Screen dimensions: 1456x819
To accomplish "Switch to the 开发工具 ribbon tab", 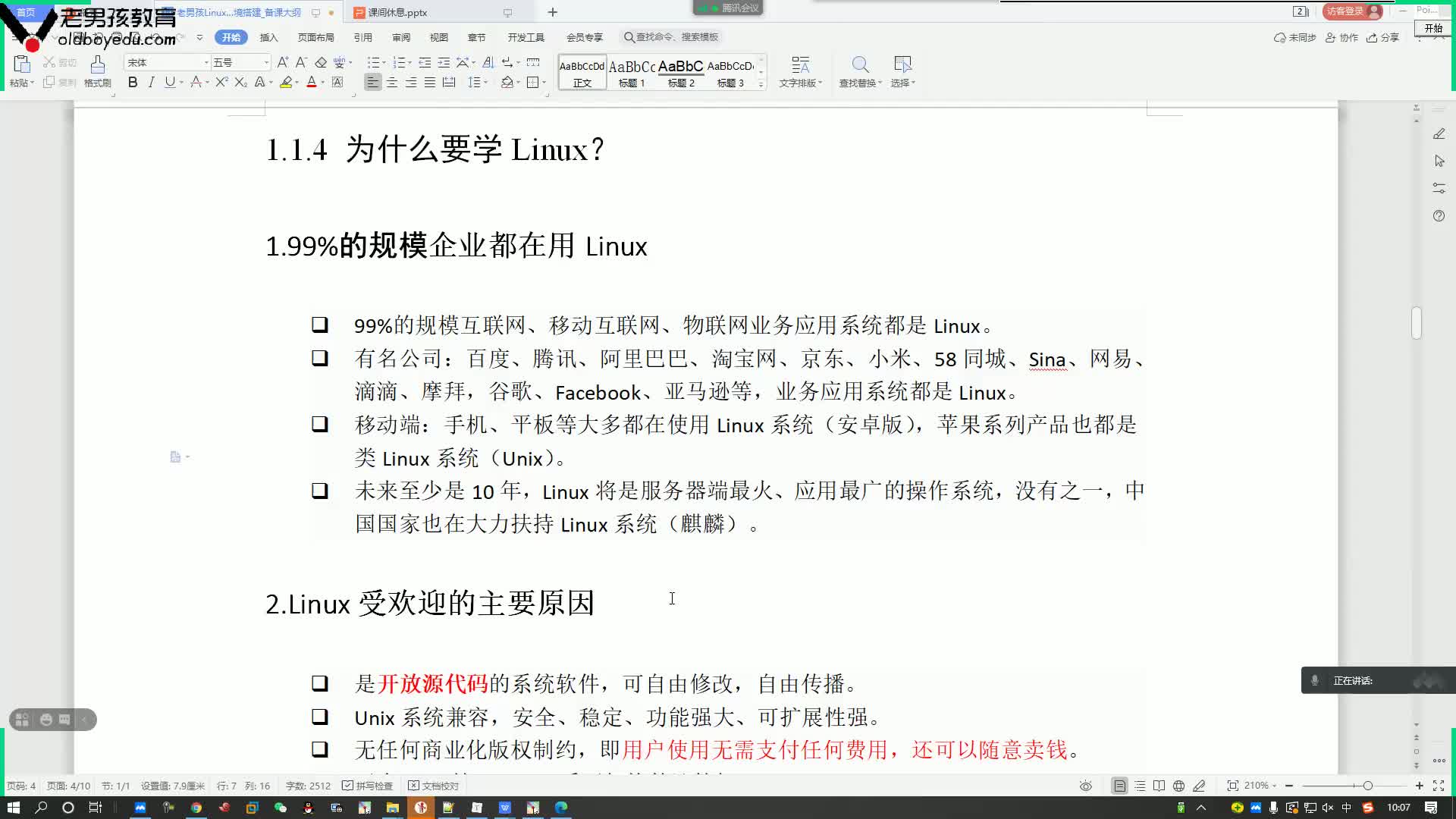I will pos(526,37).
